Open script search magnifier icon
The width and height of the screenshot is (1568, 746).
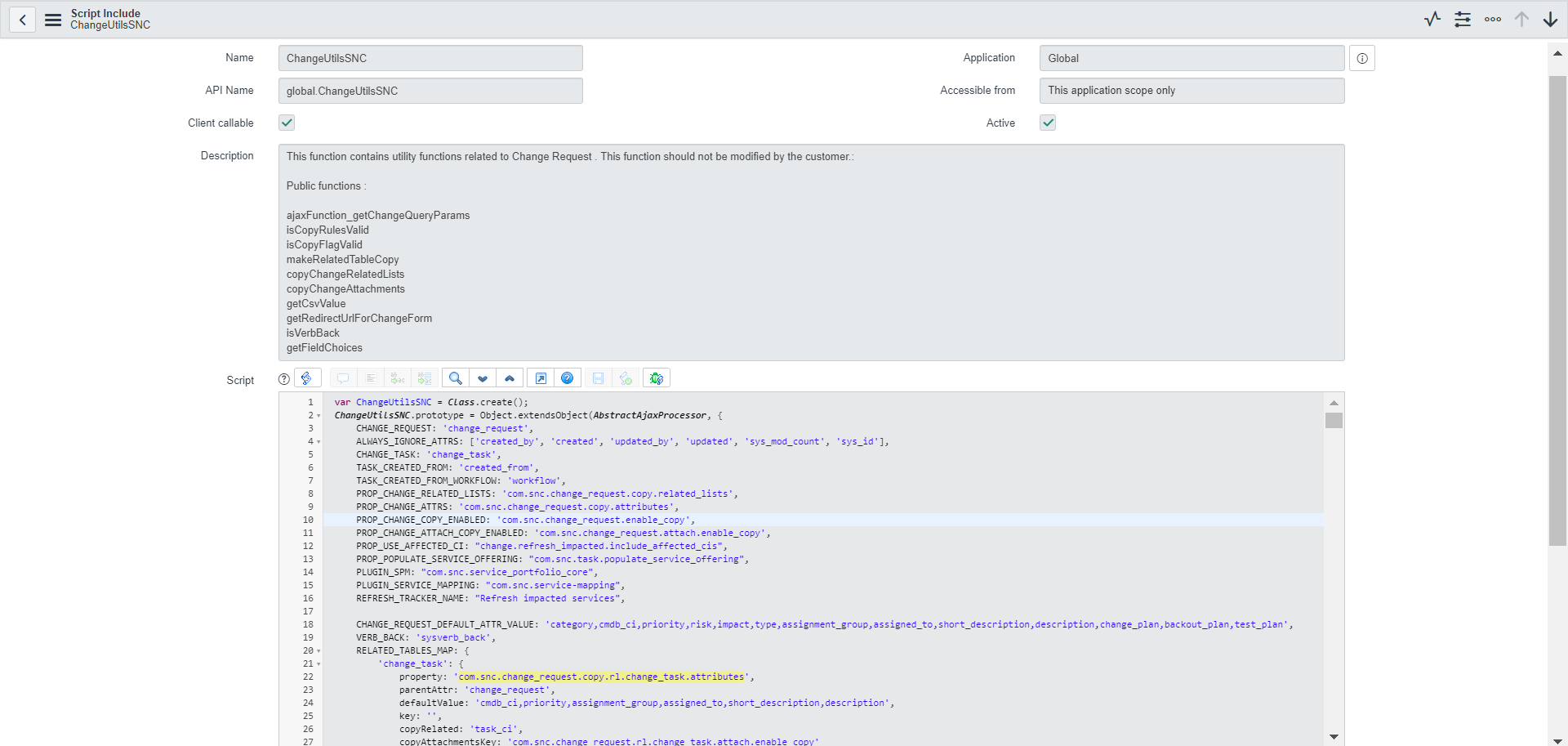[x=456, y=378]
